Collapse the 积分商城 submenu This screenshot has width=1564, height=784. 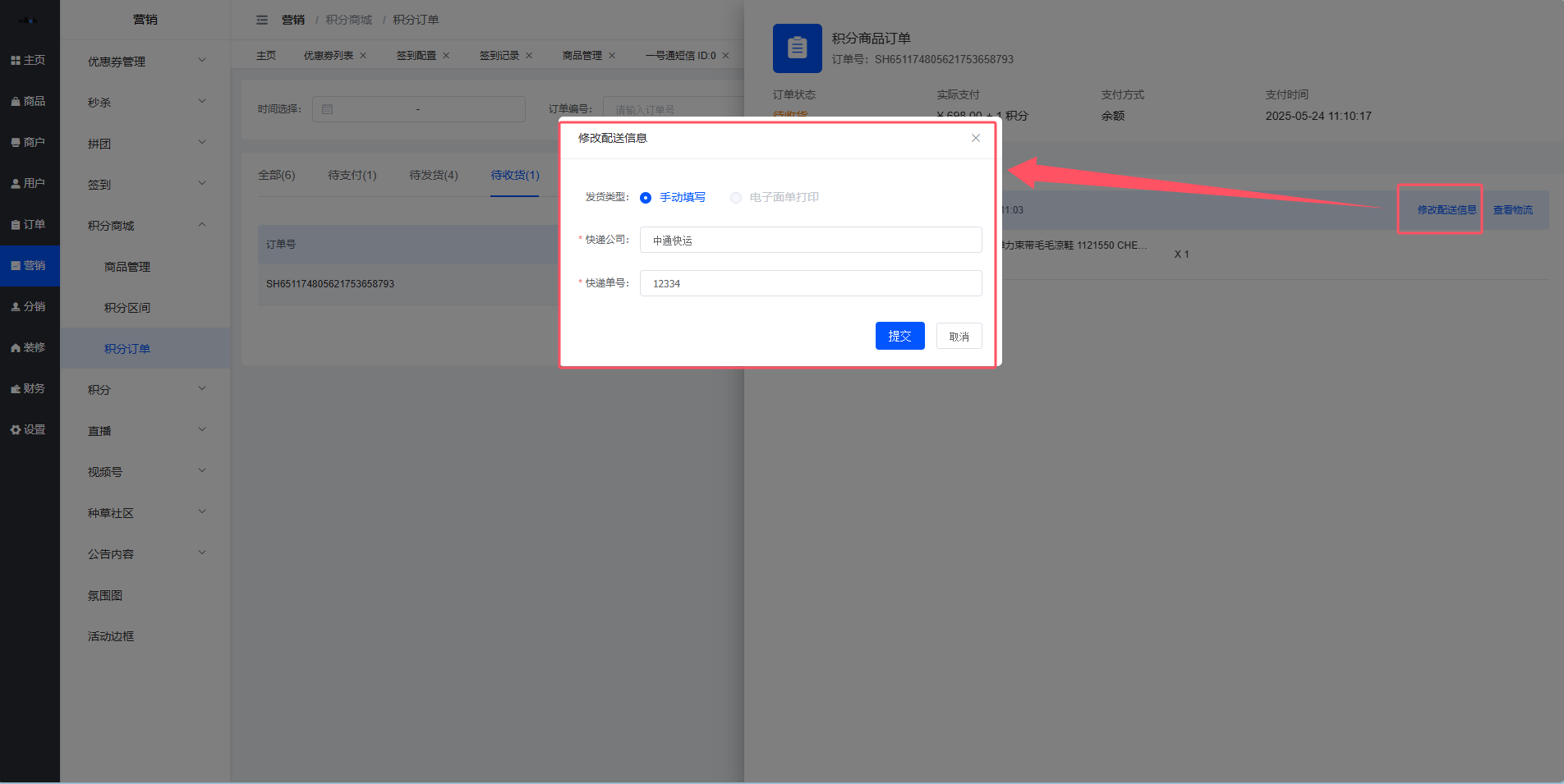(x=145, y=226)
